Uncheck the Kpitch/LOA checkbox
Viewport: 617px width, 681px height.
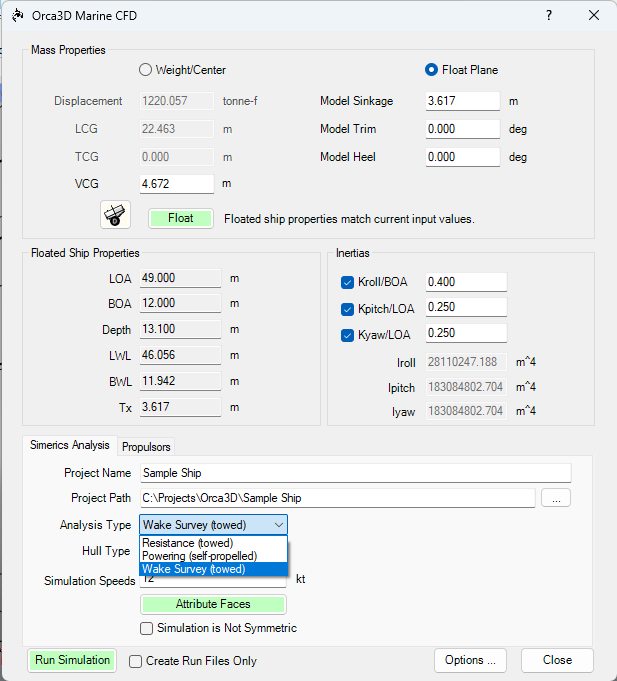coord(347,309)
